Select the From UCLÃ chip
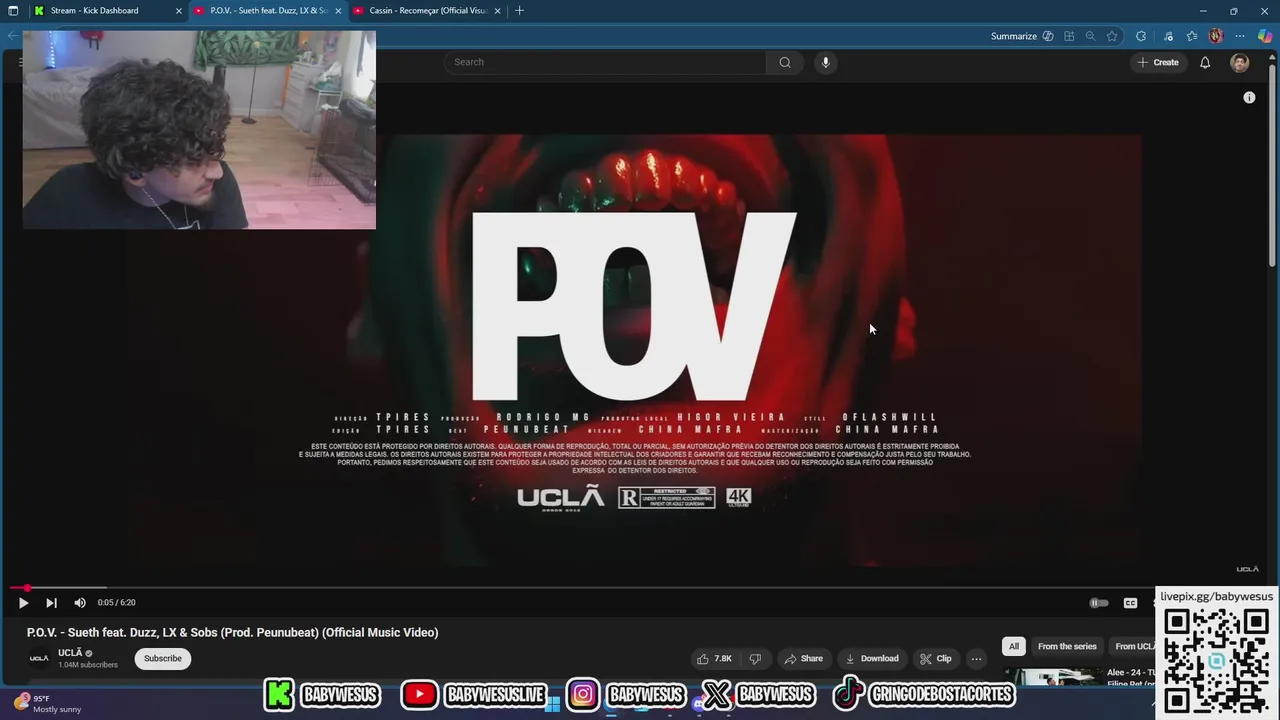This screenshot has width=1280, height=720. 1133,646
